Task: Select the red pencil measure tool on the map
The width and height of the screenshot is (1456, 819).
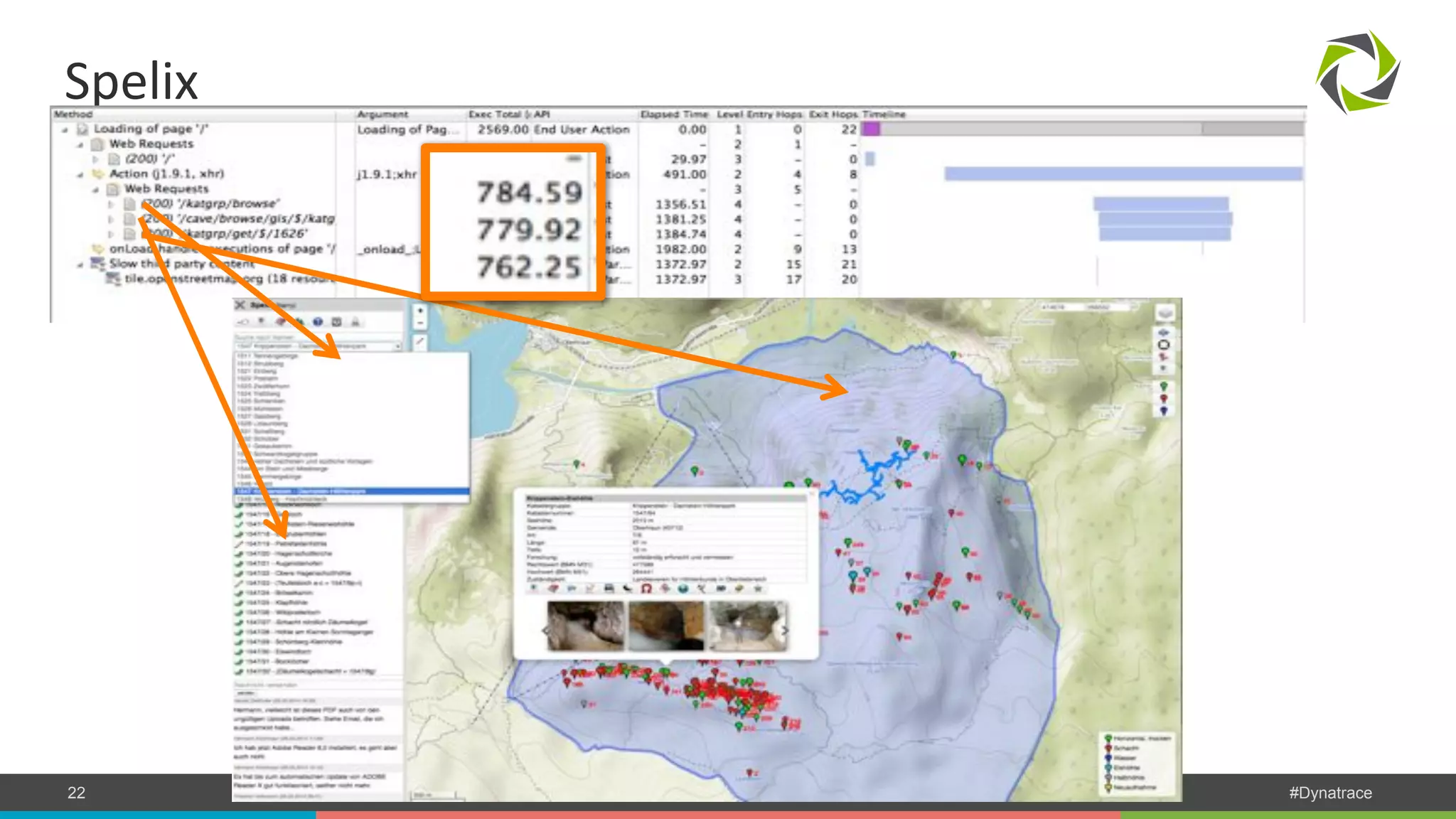Action: [420, 342]
